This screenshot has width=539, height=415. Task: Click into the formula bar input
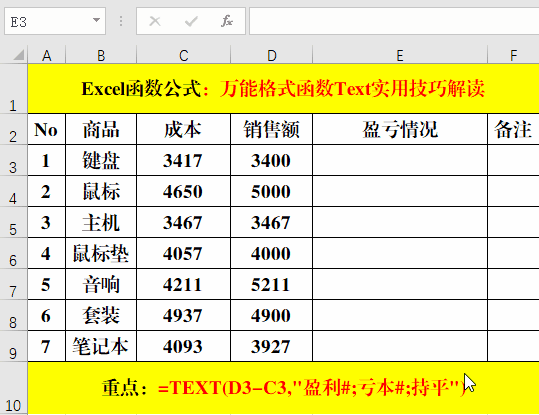pyautogui.click(x=394, y=21)
